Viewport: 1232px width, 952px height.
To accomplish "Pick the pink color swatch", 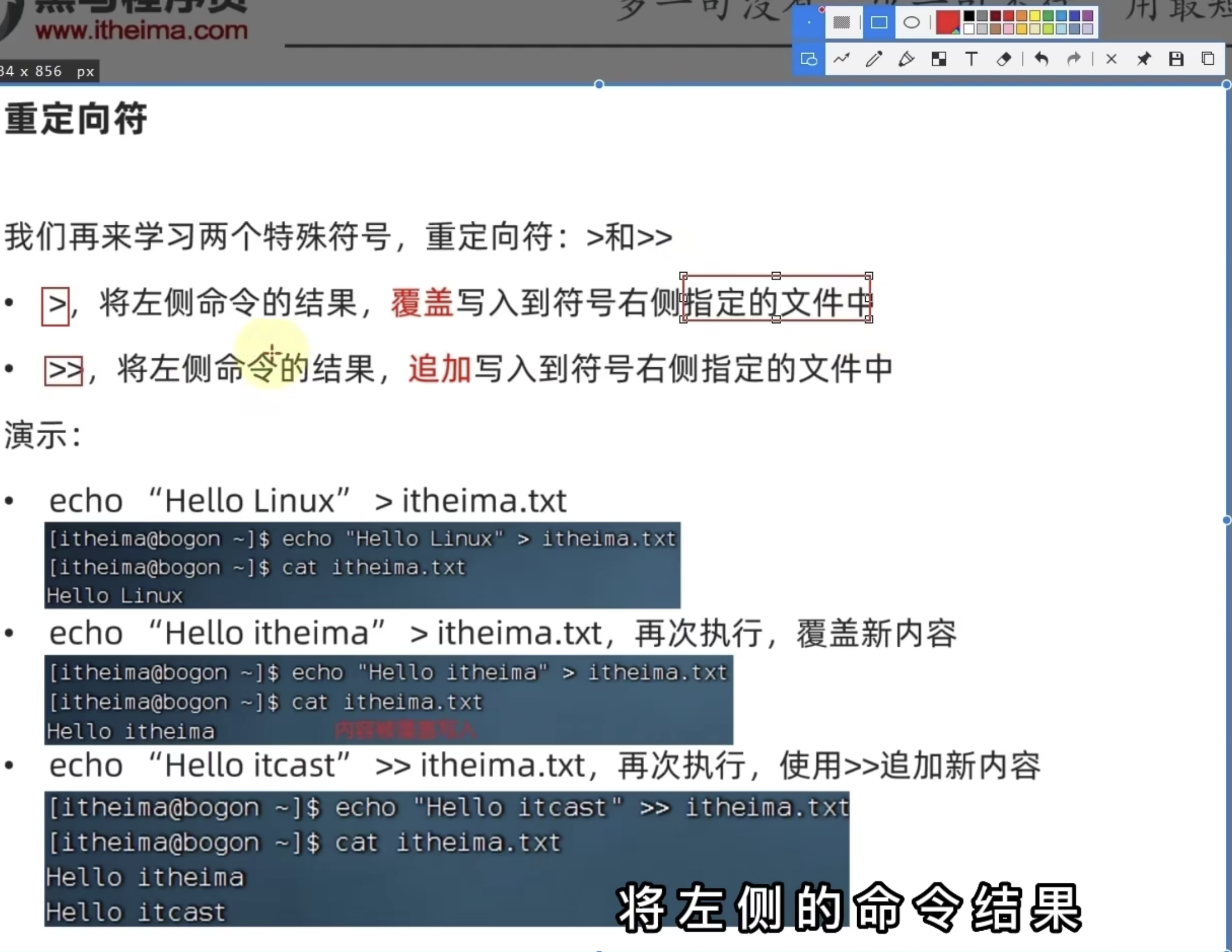I will pyautogui.click(x=1009, y=29).
